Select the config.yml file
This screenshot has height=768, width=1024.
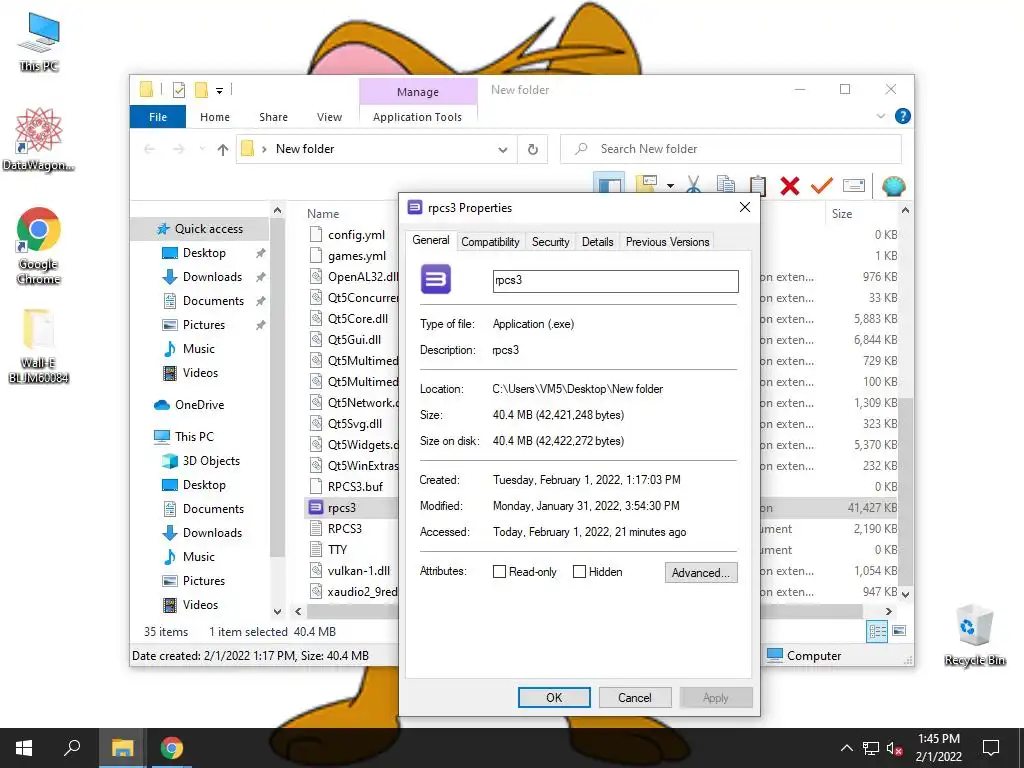[356, 235]
